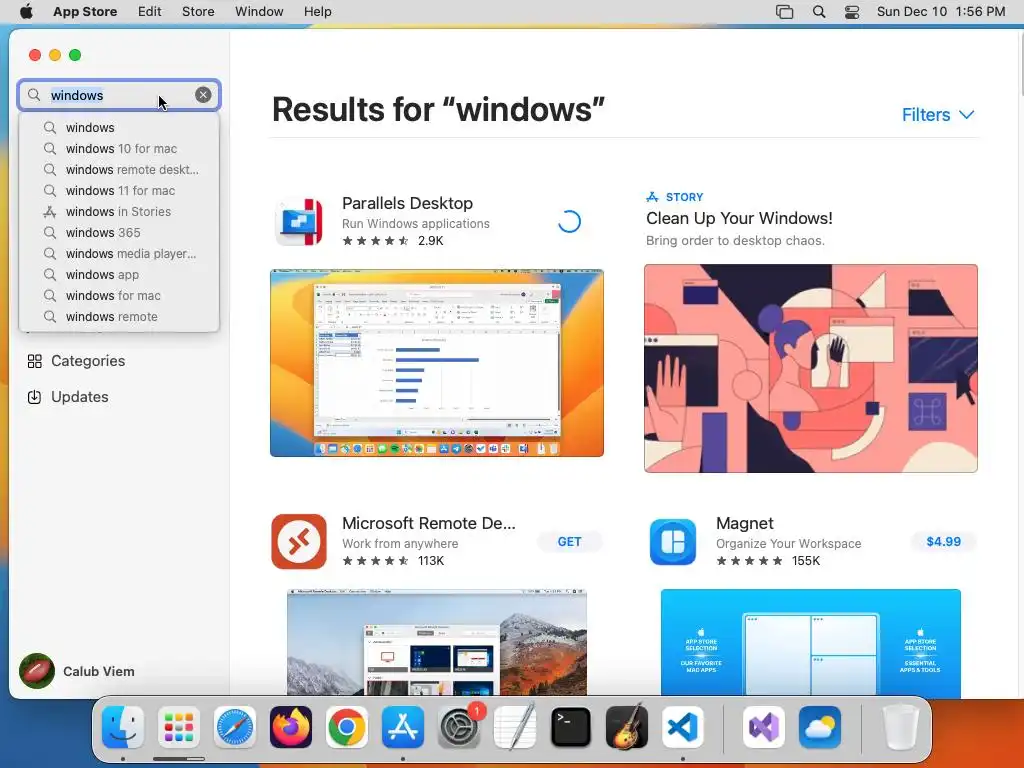Launch Terminal from the Dock
The width and height of the screenshot is (1024, 768).
[571, 727]
